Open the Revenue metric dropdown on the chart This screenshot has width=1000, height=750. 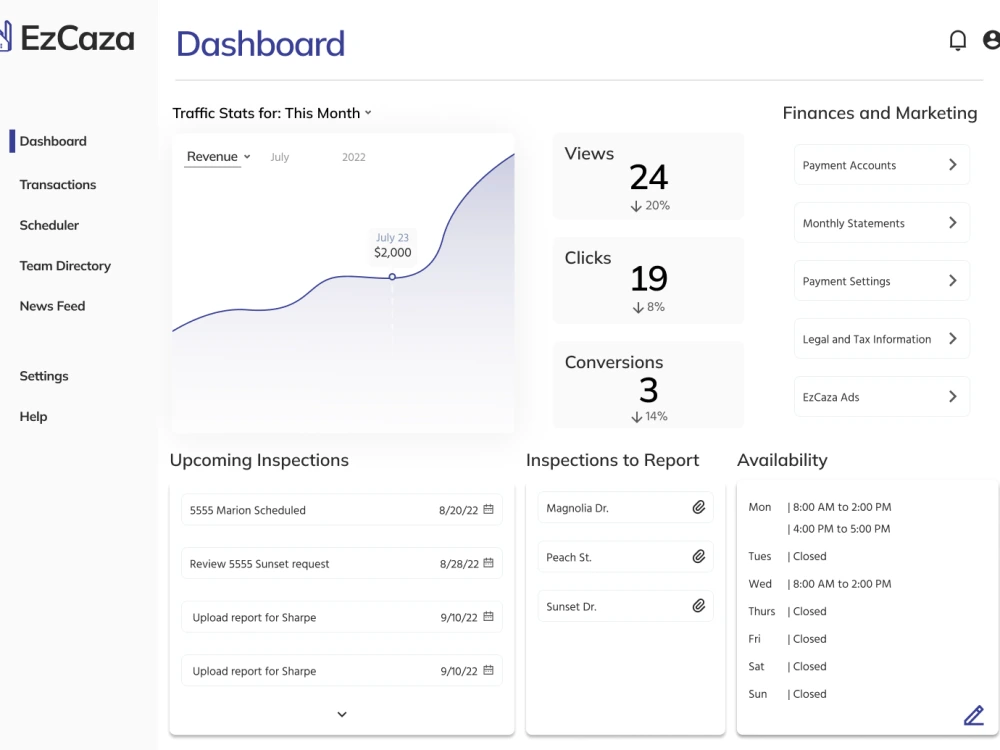click(x=216, y=156)
